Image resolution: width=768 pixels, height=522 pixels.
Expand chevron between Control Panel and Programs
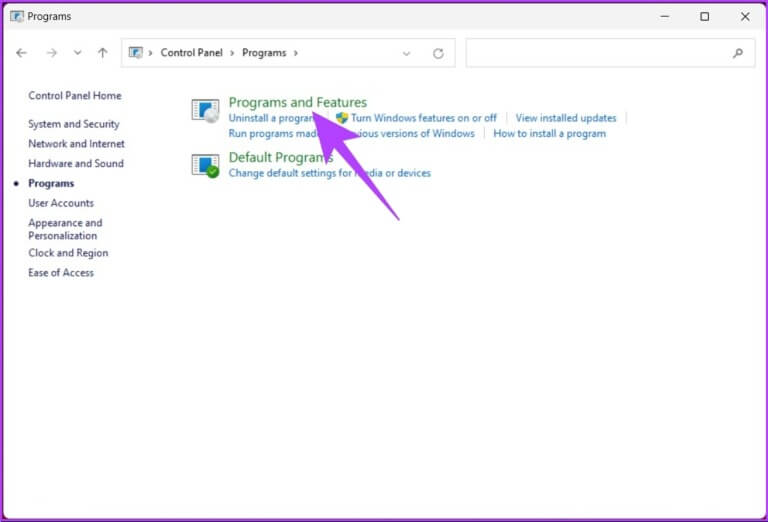point(232,53)
